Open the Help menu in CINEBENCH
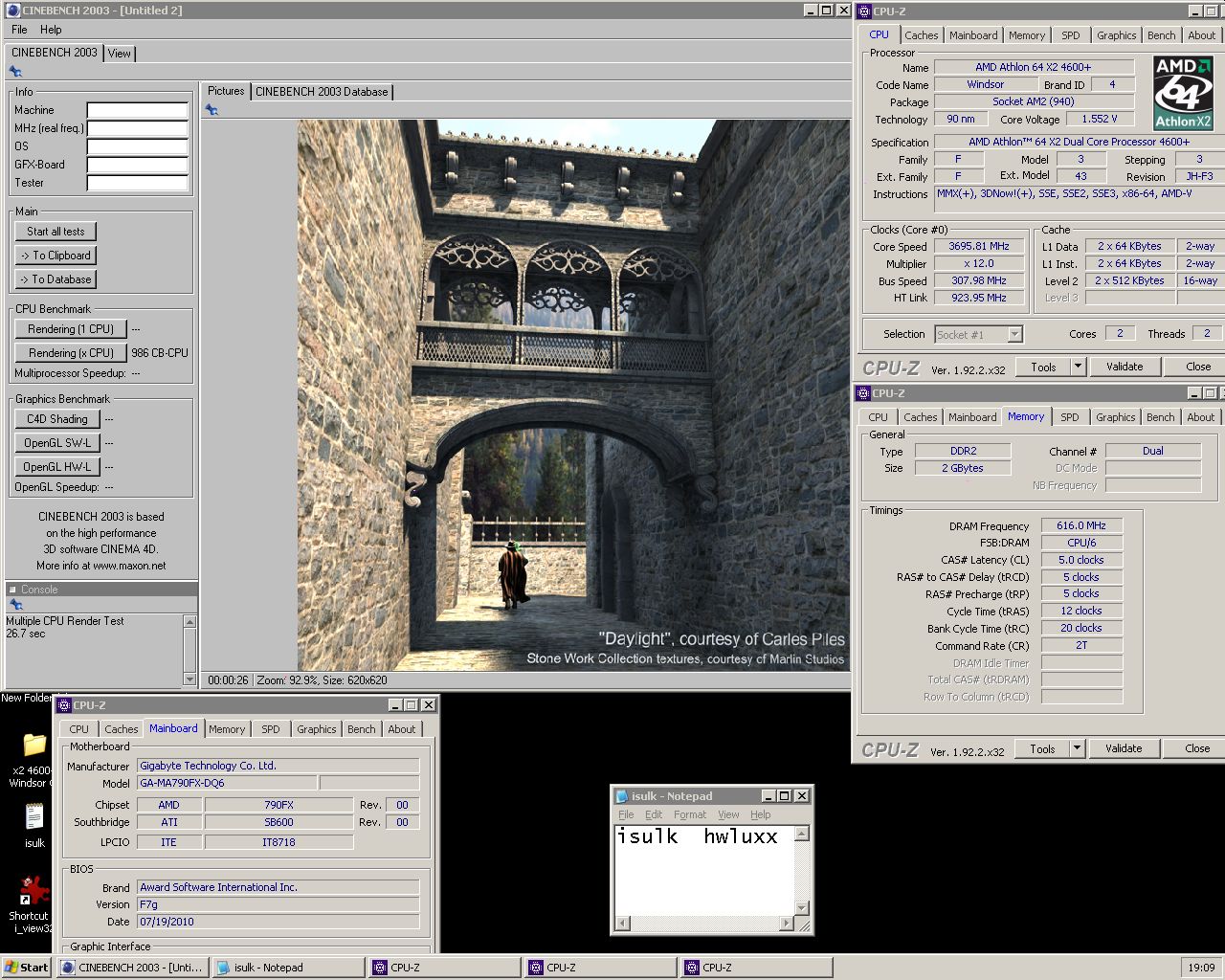Viewport: 1225px width, 980px height. pos(51,30)
